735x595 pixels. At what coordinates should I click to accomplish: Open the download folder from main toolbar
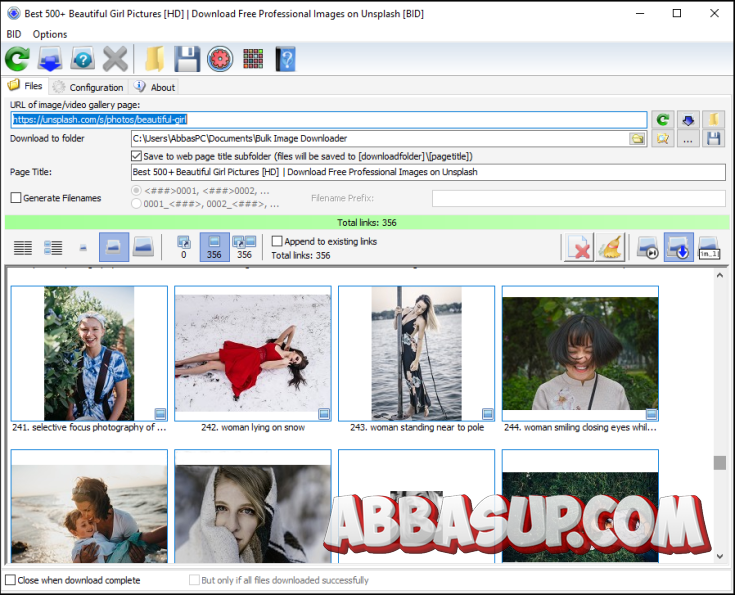coord(155,59)
